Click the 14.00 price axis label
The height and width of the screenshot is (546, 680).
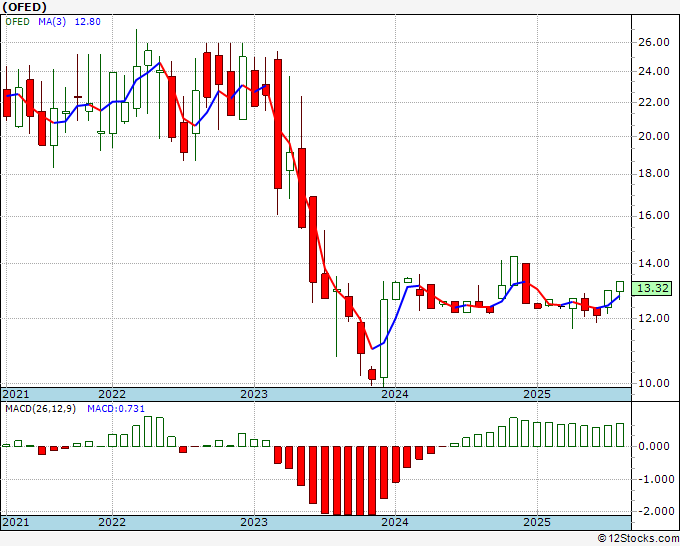tap(654, 263)
